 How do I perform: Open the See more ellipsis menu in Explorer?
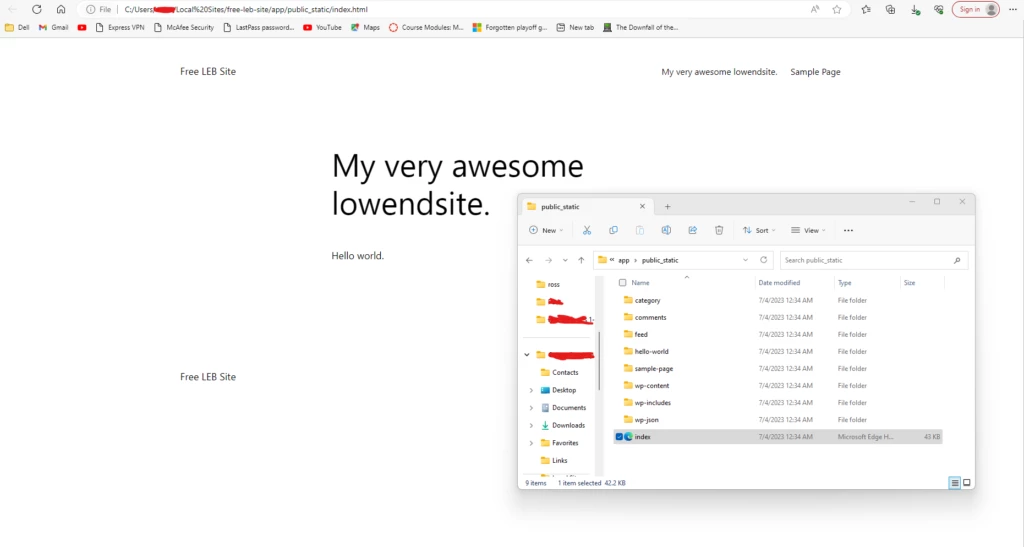coord(848,230)
